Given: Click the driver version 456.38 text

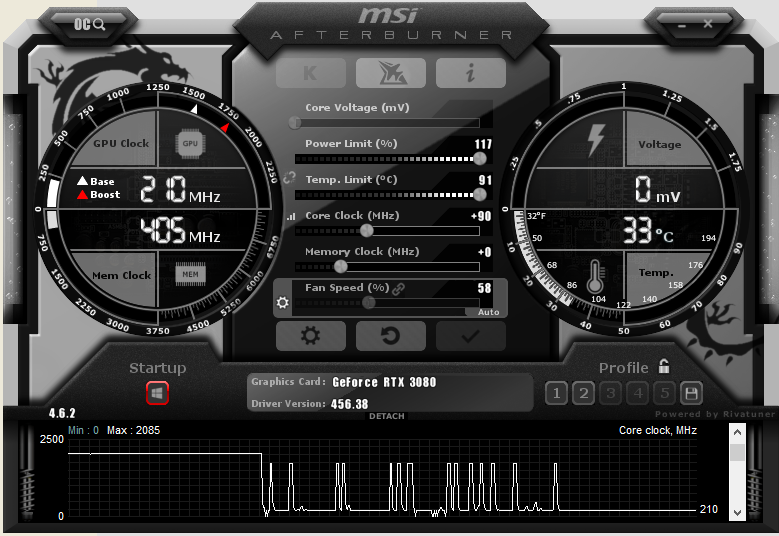Looking at the screenshot, I should click(x=349, y=404).
